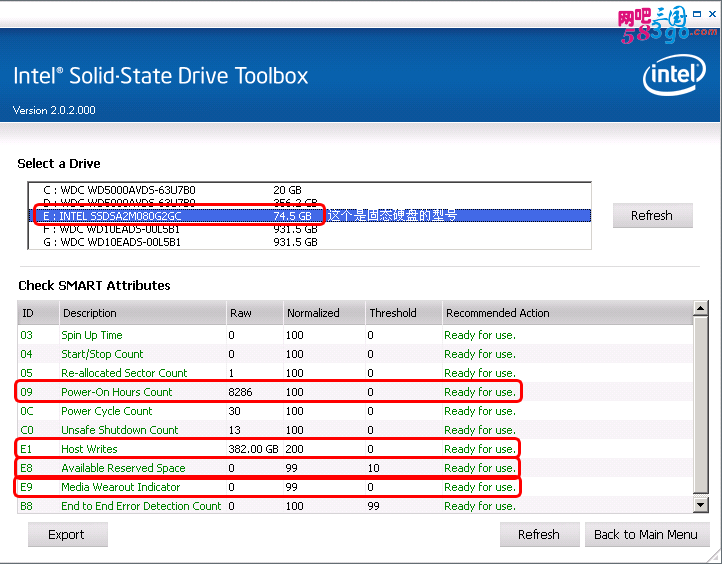The height and width of the screenshot is (564, 722).
Task: Click the Threshold column header
Action: tap(404, 313)
